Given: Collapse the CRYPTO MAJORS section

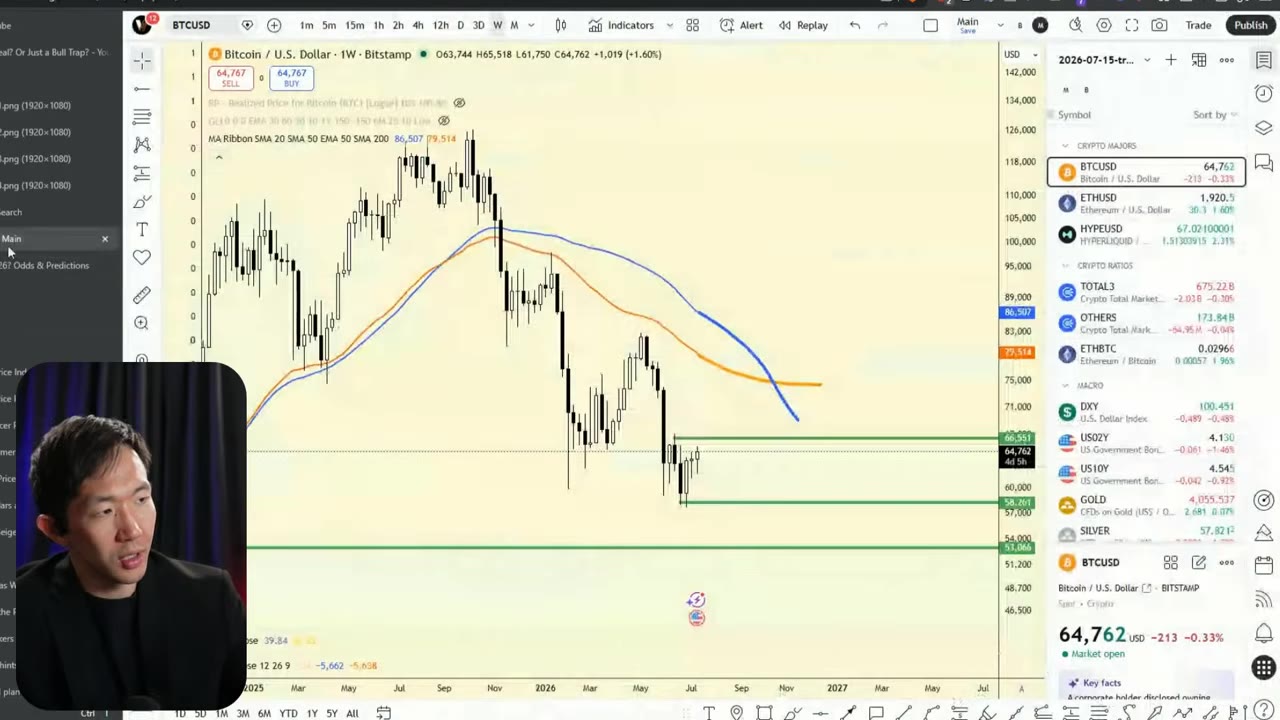Looking at the screenshot, I should click(x=1066, y=146).
